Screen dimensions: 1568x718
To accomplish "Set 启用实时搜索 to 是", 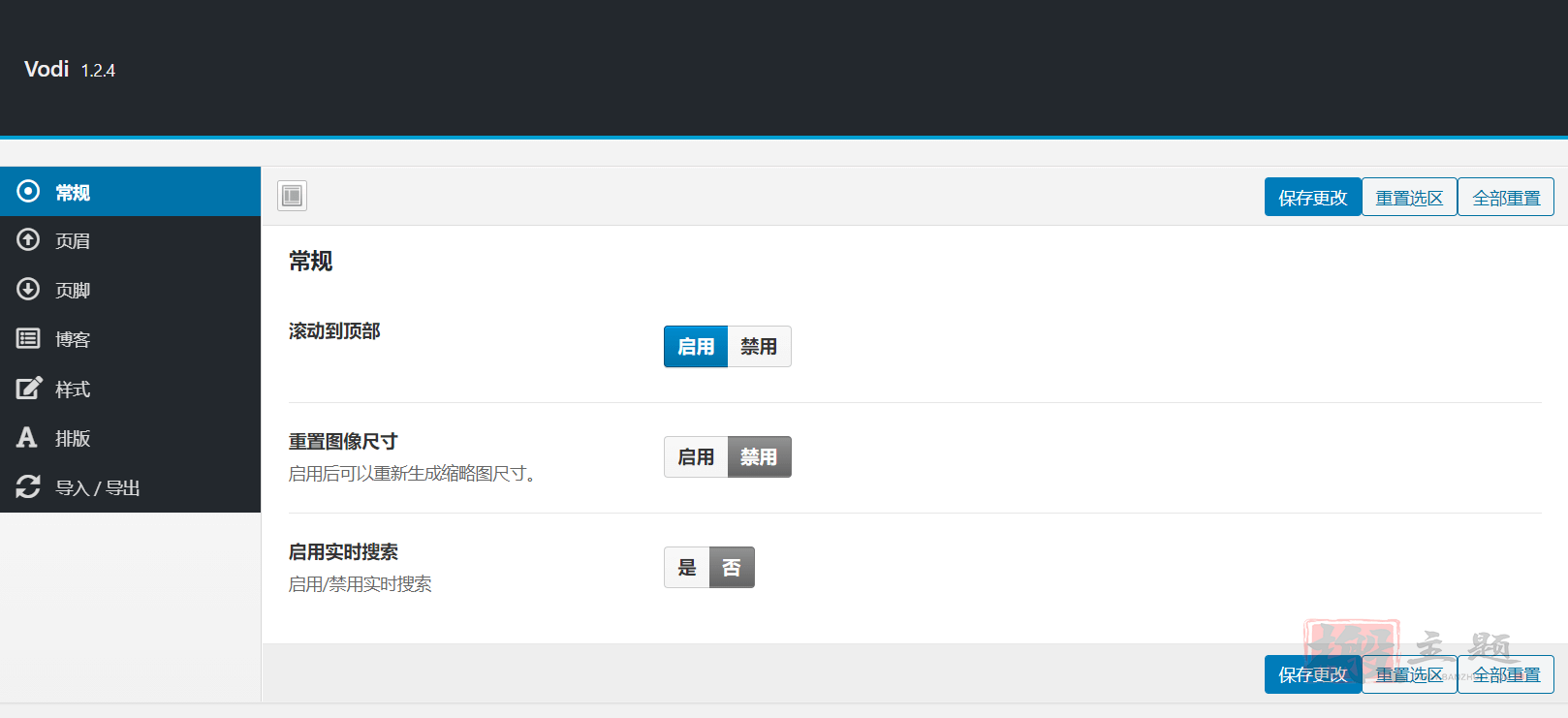I will 687,567.
